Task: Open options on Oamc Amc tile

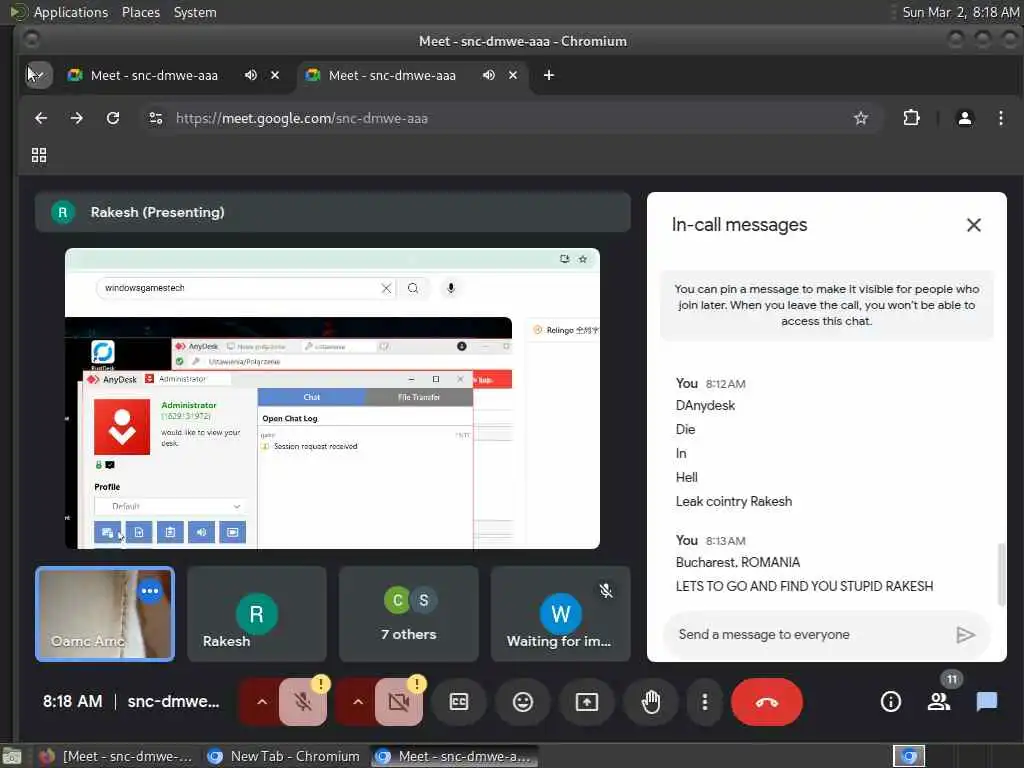Action: 150,591
